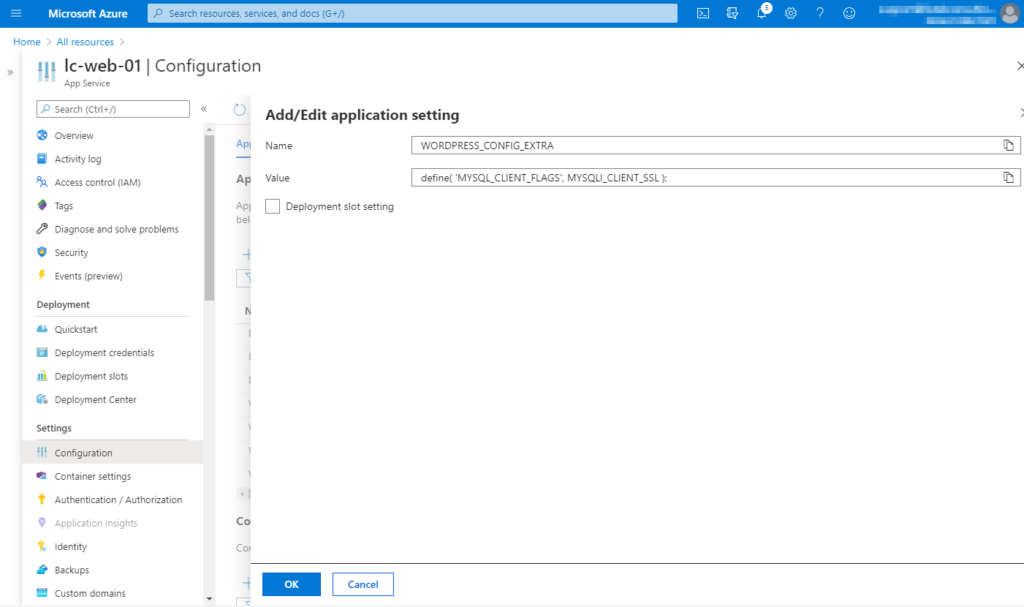Open the feedback smiley icon
The width and height of the screenshot is (1024, 607).
click(849, 13)
